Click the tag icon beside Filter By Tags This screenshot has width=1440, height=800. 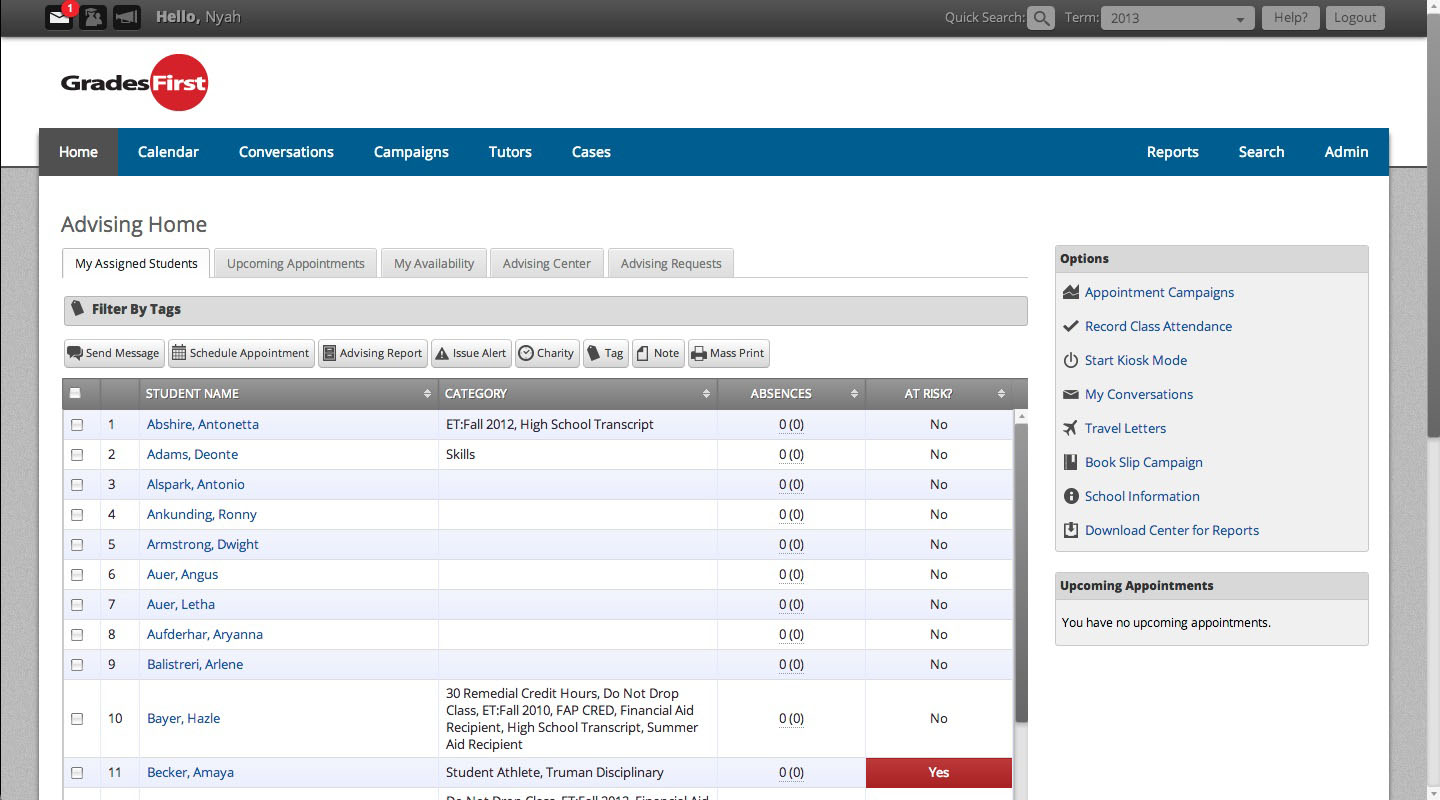[77, 309]
